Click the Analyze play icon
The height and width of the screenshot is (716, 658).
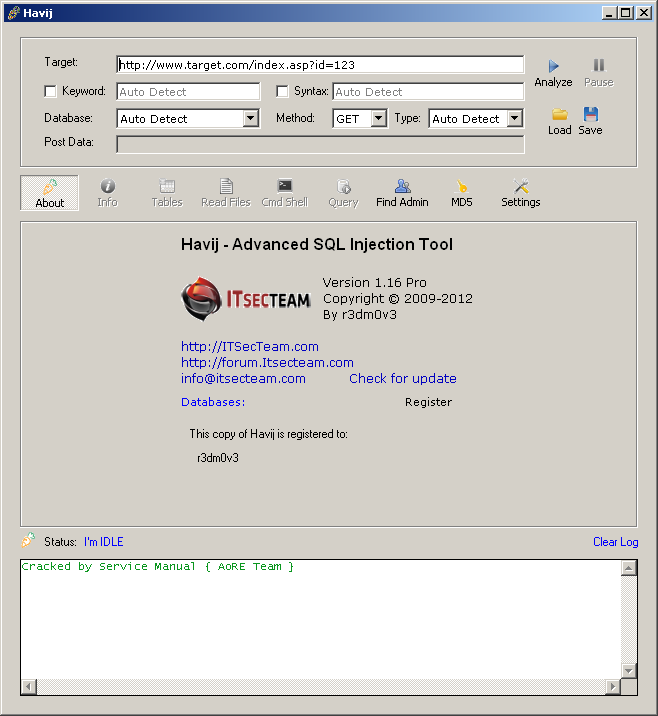tap(553, 66)
